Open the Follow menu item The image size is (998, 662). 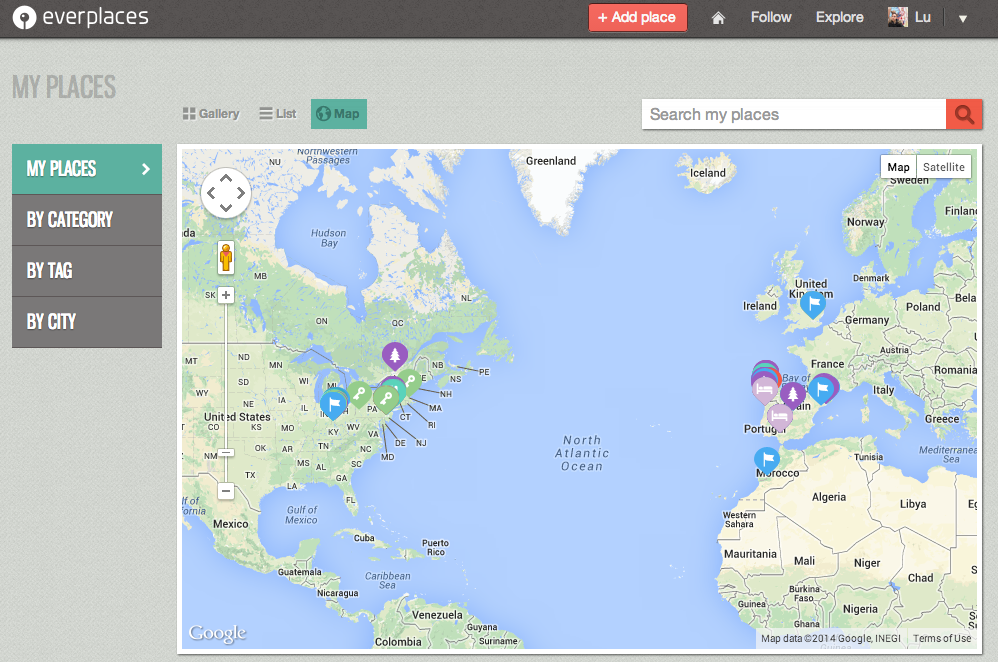pos(770,17)
